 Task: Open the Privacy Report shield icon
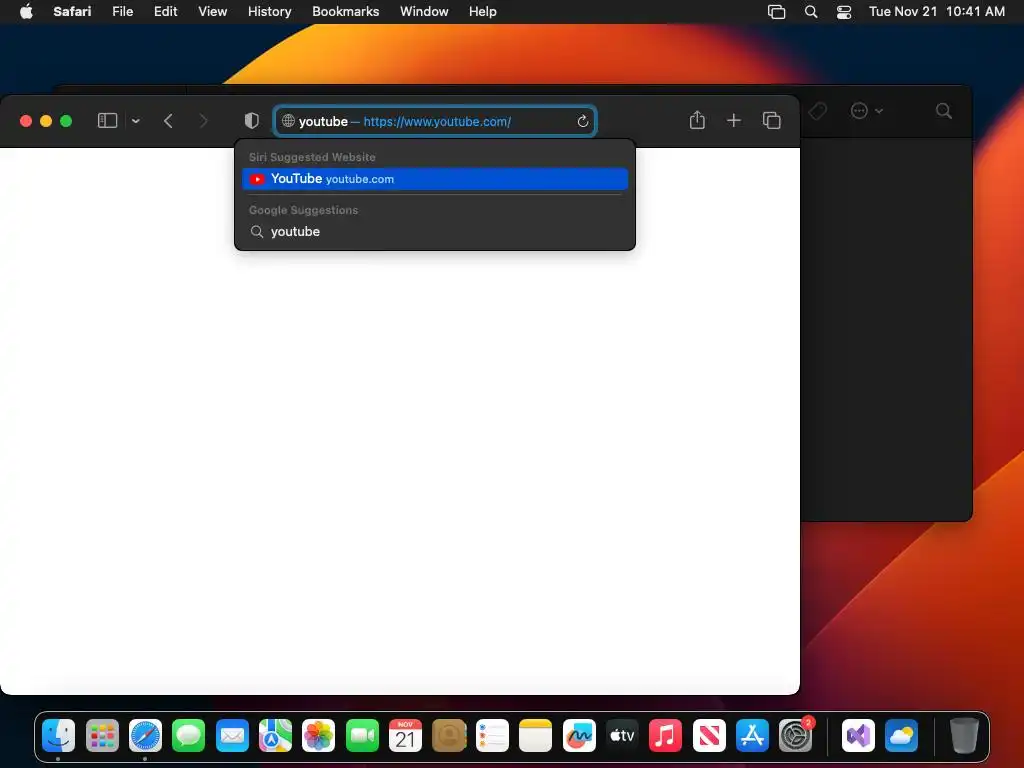point(251,121)
